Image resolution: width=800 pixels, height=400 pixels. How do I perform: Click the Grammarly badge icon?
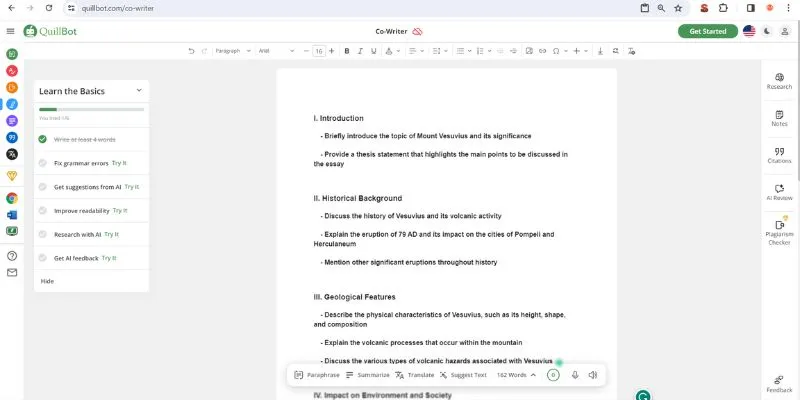(x=643, y=395)
